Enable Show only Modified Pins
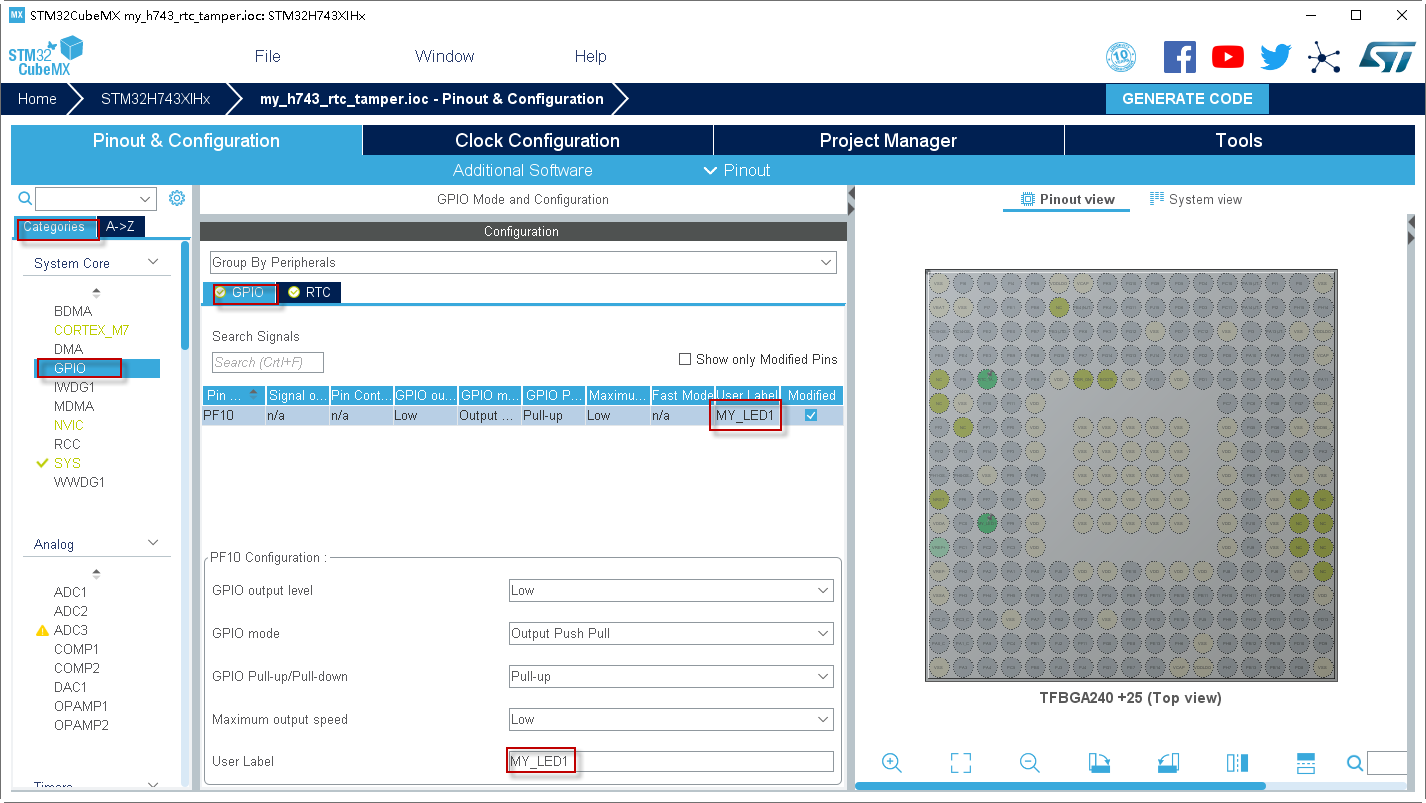This screenshot has width=1426, height=803. [x=686, y=359]
